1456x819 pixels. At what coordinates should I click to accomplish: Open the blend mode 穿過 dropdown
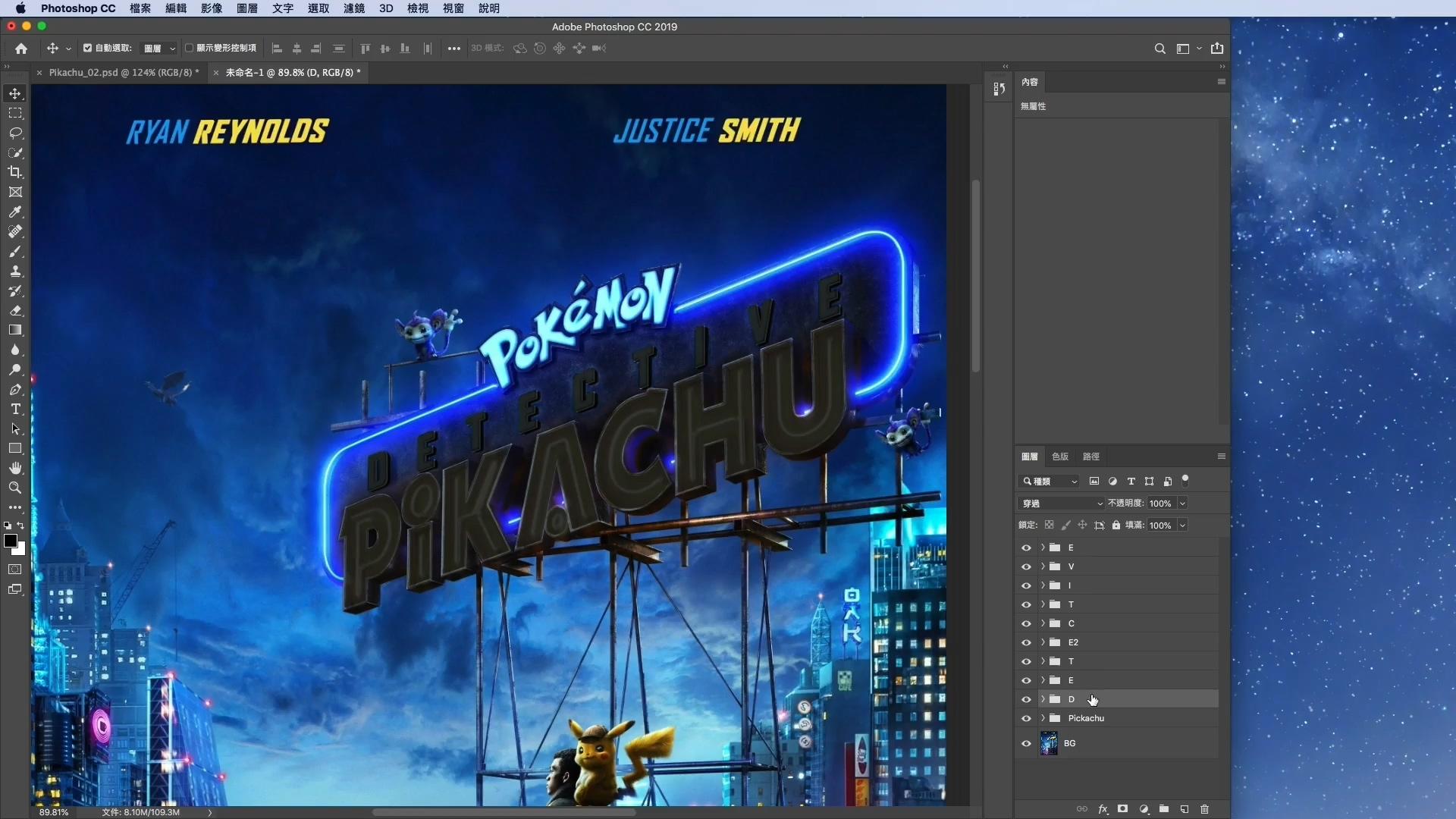1062,504
